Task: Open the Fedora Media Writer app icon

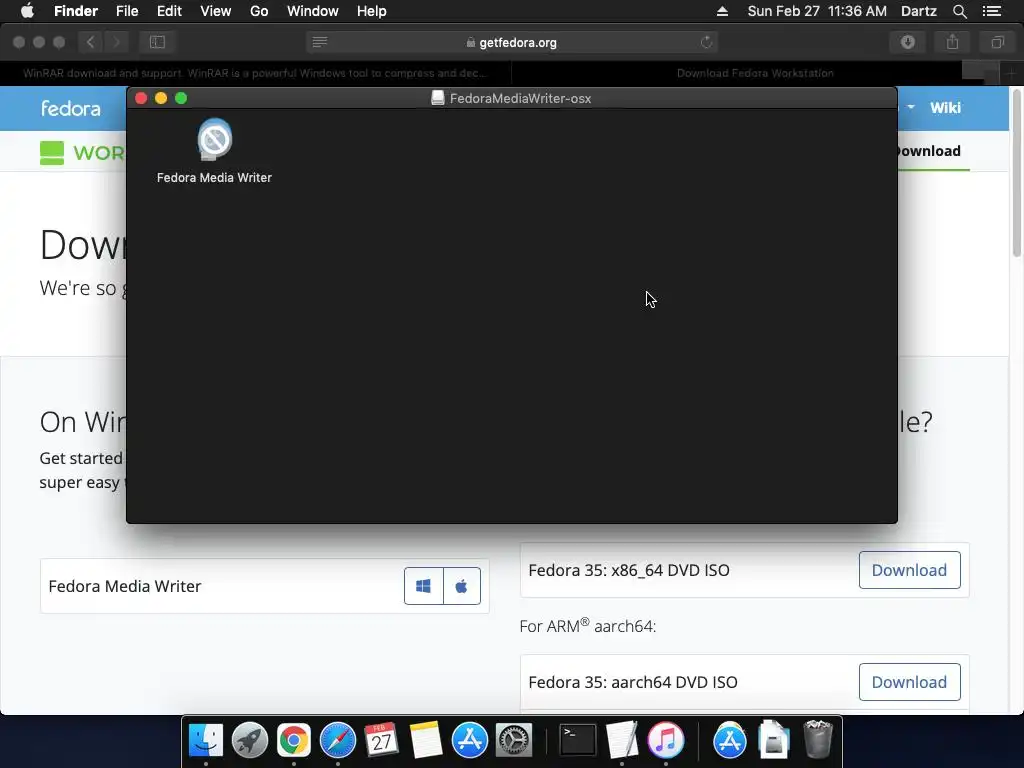Action: 214,140
